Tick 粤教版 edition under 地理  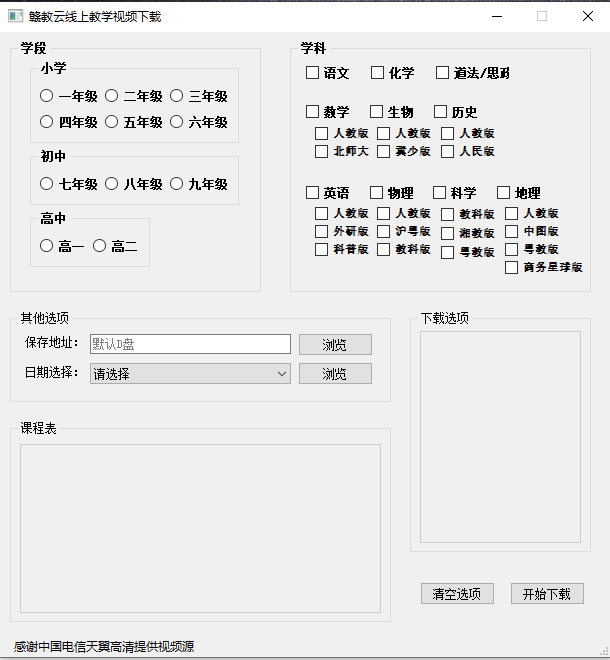pos(511,250)
